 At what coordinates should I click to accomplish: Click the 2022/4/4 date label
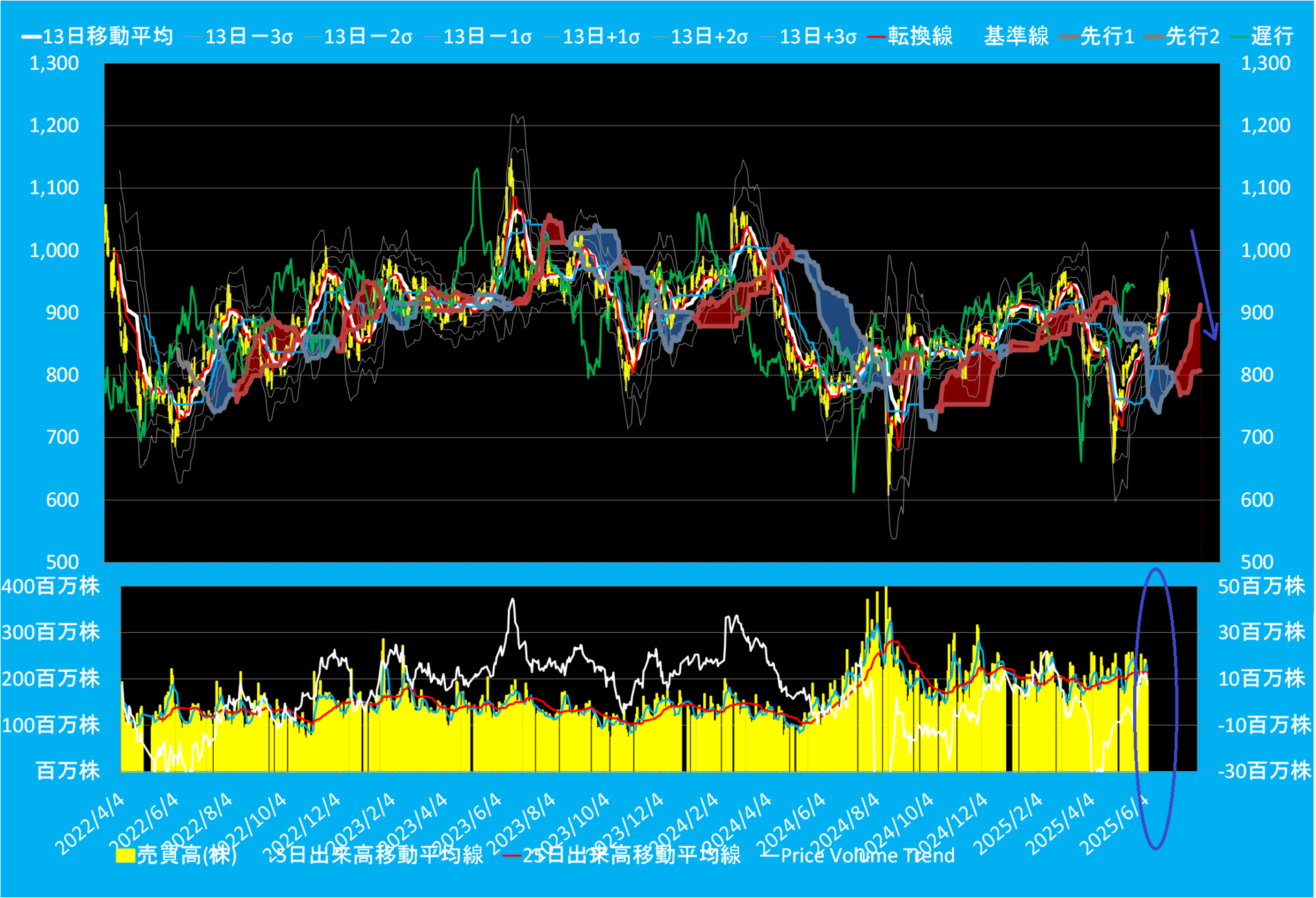click(90, 824)
